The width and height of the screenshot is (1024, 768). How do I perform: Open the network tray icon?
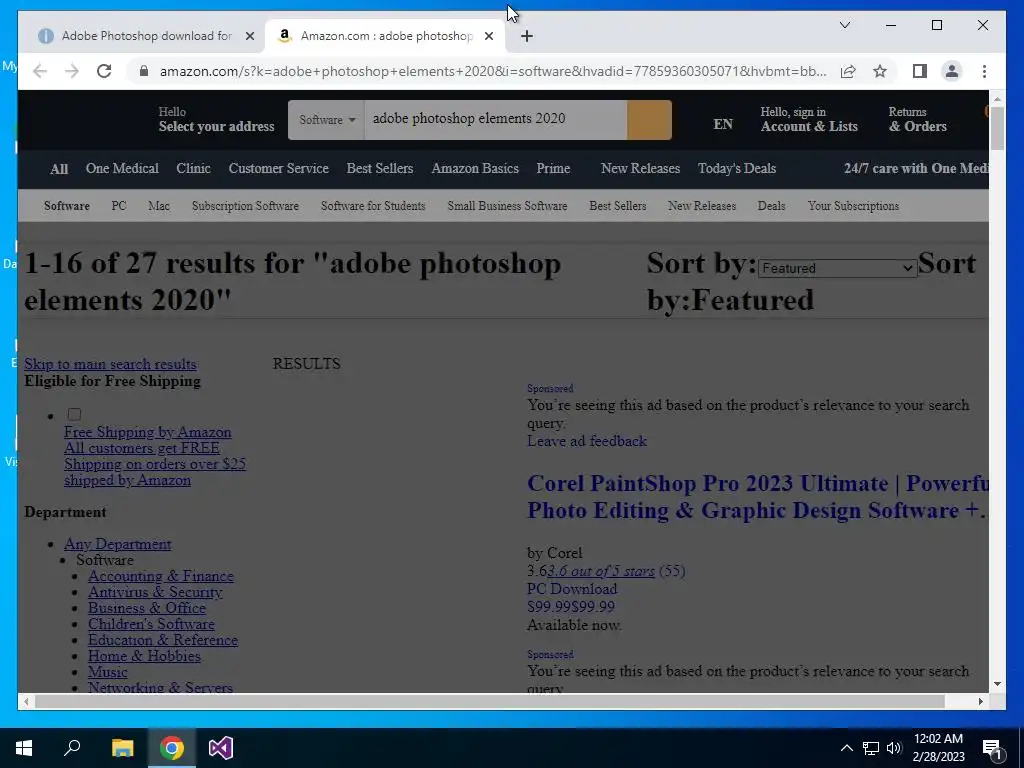pos(871,748)
